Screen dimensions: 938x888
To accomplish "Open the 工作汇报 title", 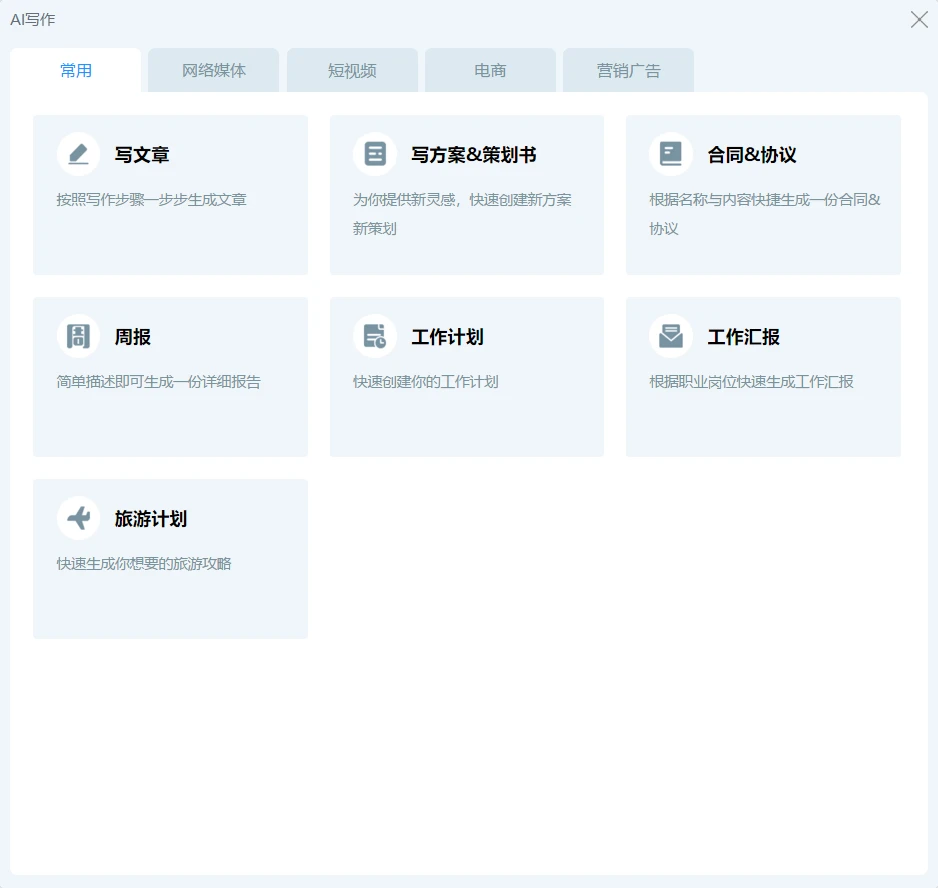I will coord(744,337).
